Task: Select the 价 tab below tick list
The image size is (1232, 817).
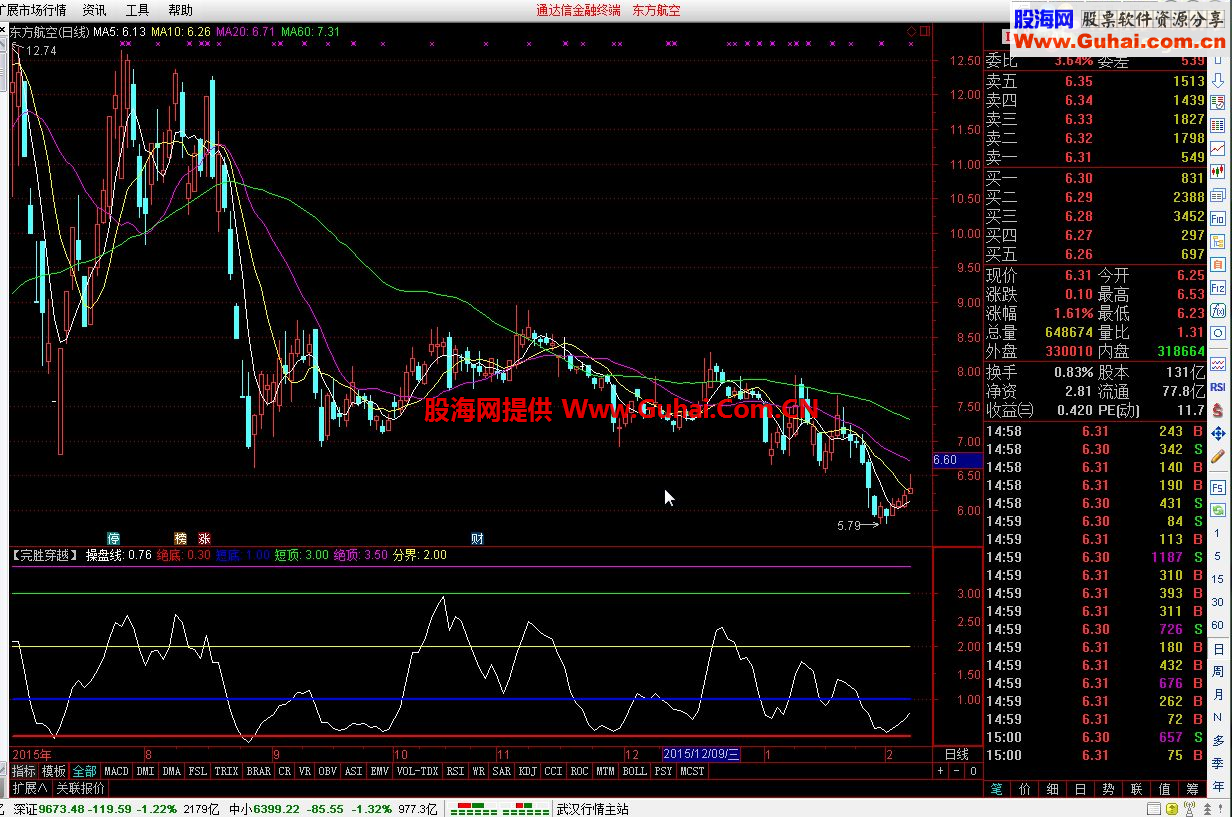Action: [1024, 789]
